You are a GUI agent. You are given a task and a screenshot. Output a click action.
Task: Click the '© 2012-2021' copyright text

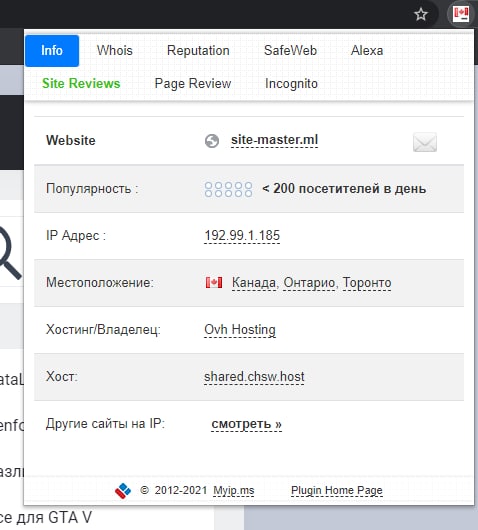click(173, 490)
